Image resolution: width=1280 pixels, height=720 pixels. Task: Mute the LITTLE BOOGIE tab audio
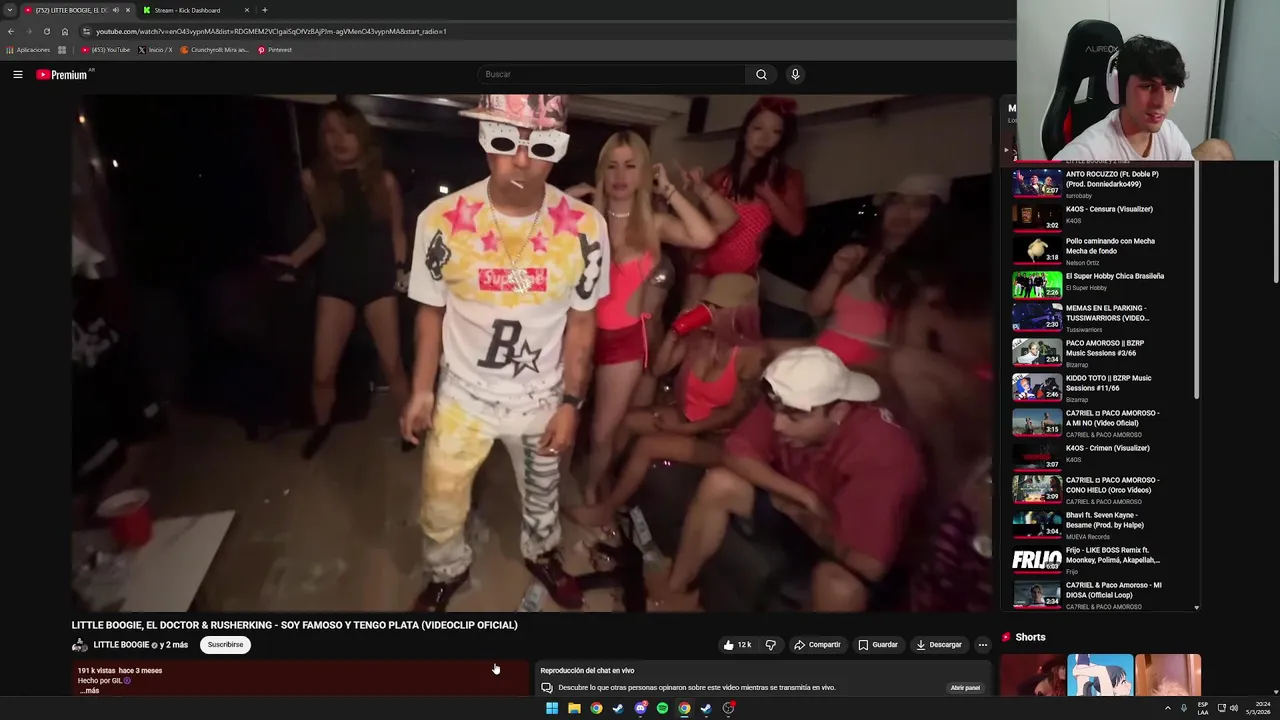[x=116, y=10]
